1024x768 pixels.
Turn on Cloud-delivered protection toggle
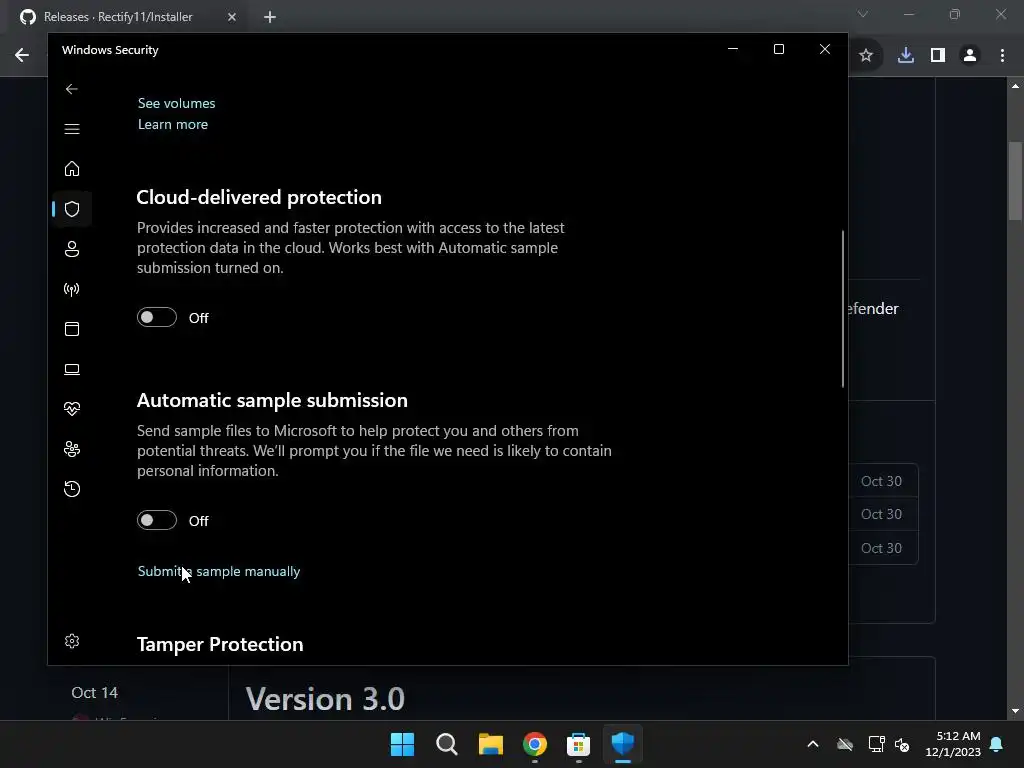pos(157,317)
